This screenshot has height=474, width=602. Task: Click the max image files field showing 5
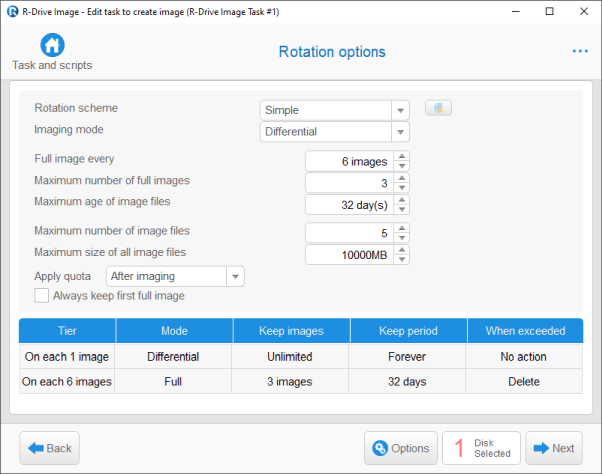(349, 233)
